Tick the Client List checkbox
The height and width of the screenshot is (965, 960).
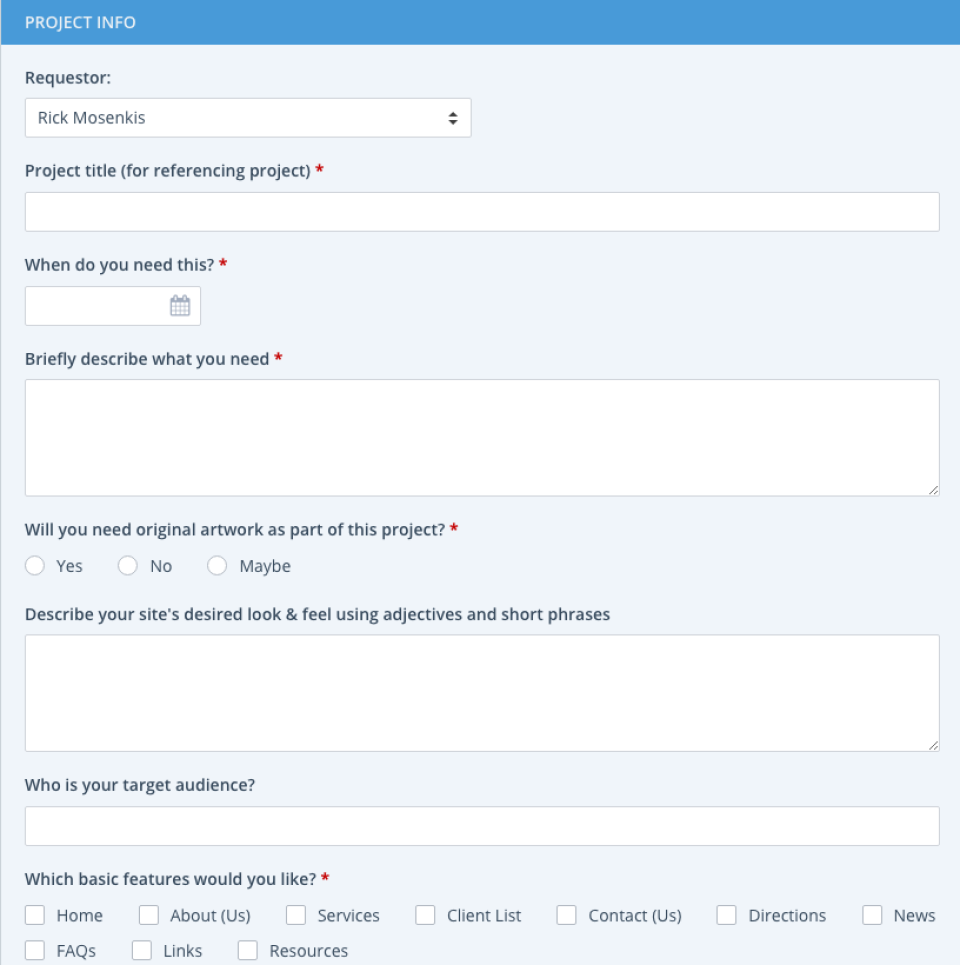tap(426, 915)
